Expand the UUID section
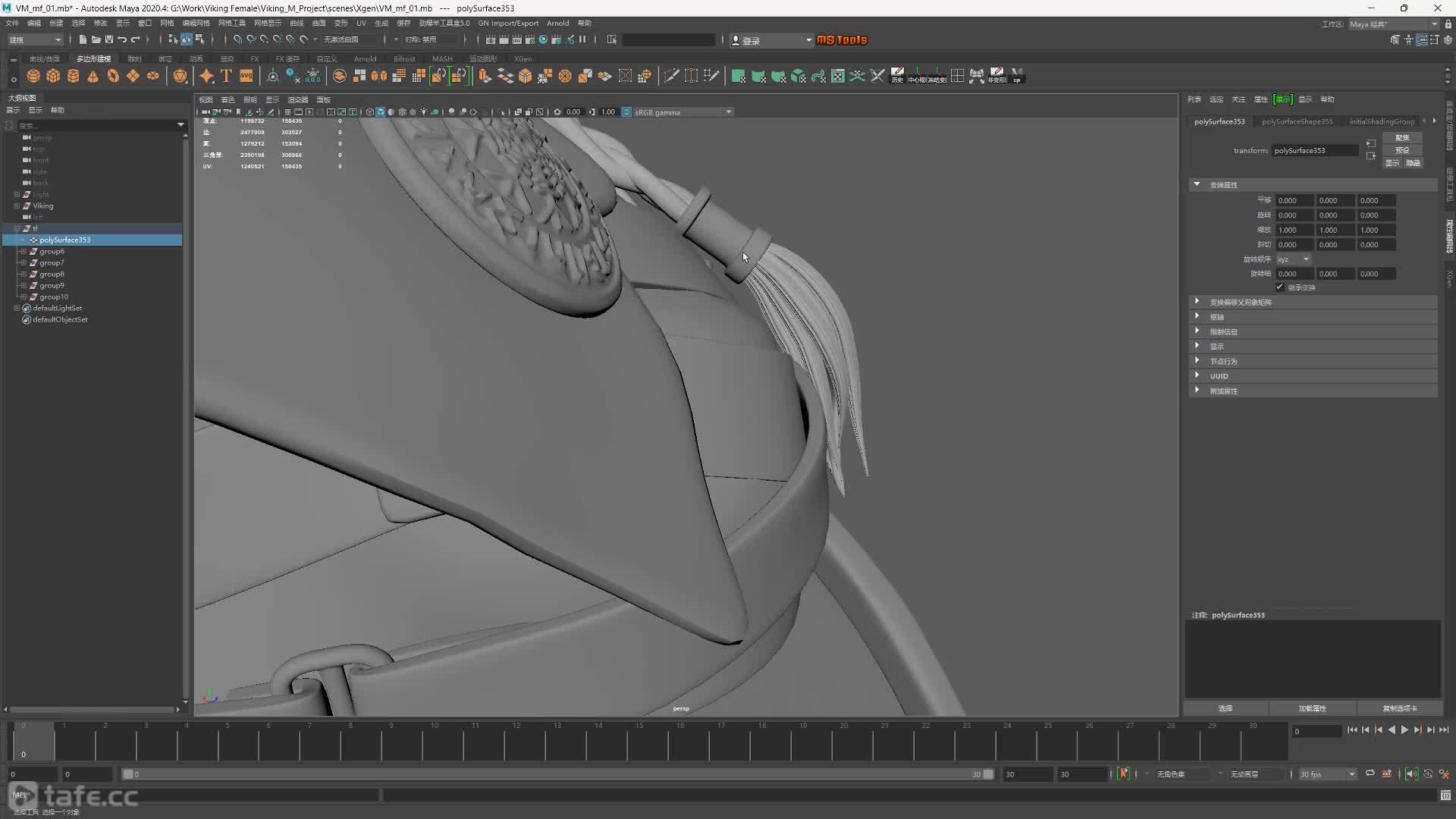This screenshot has height=819, width=1456. point(1197,375)
